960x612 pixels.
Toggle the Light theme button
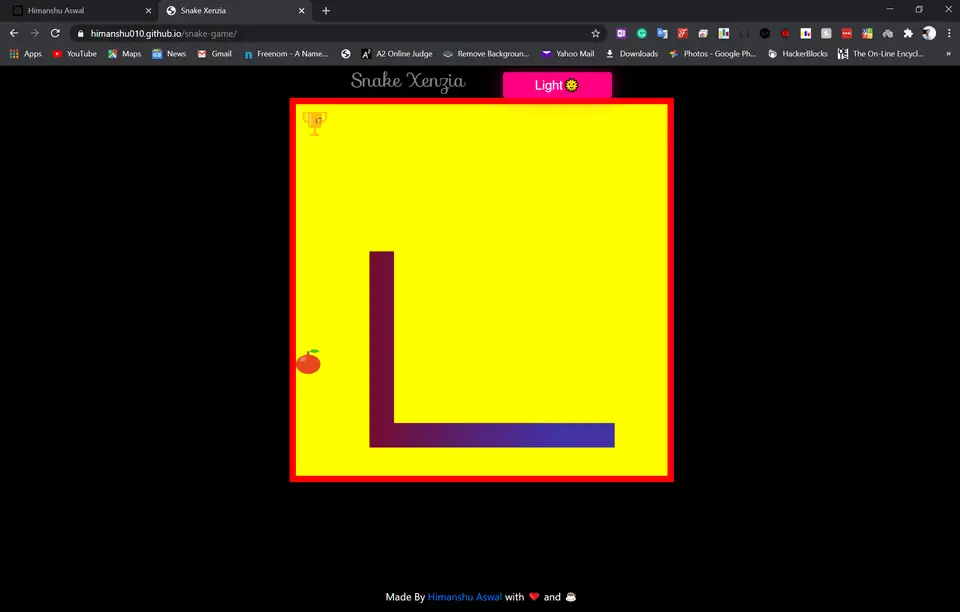(557, 85)
